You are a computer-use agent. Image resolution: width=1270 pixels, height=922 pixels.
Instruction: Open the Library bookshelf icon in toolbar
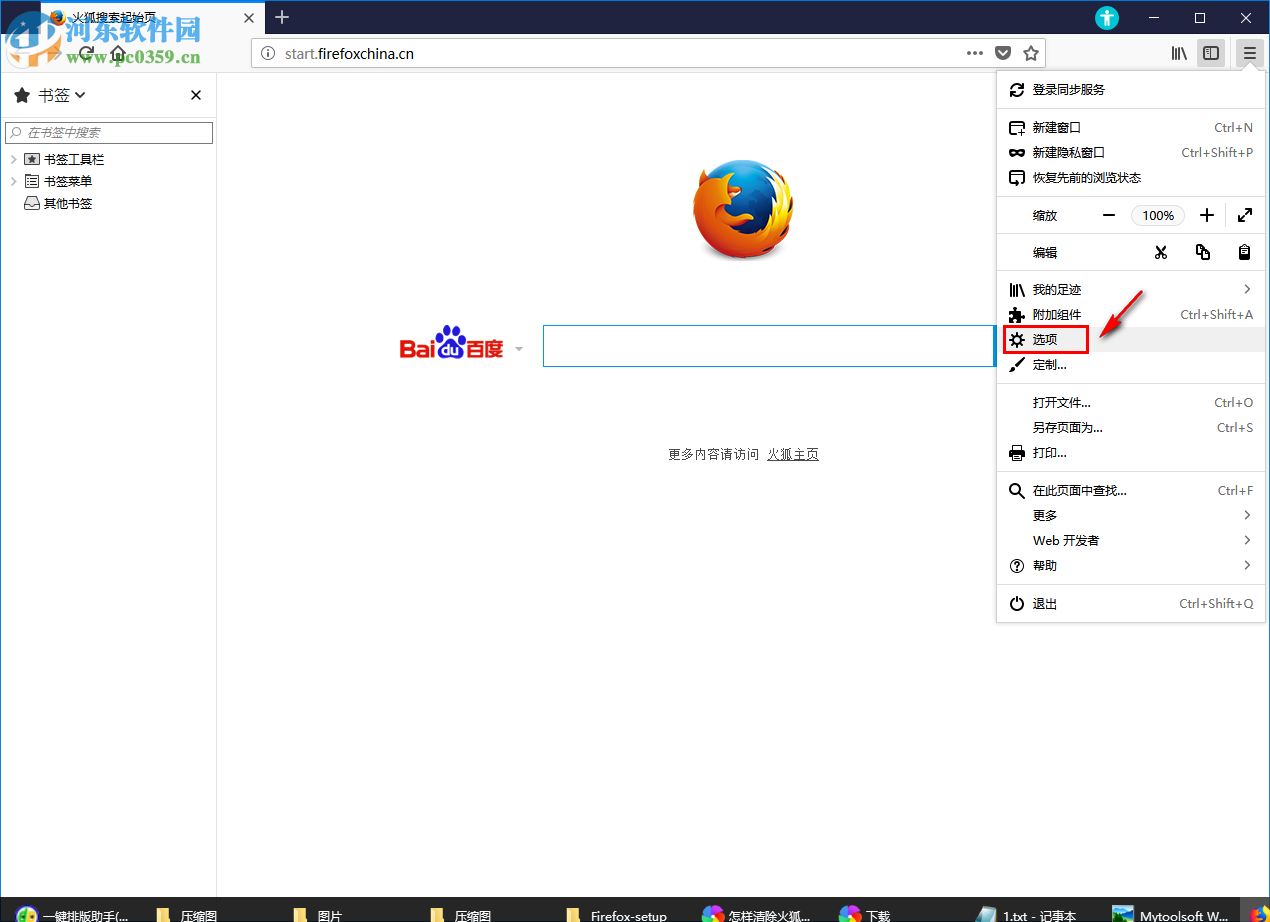tap(1179, 53)
